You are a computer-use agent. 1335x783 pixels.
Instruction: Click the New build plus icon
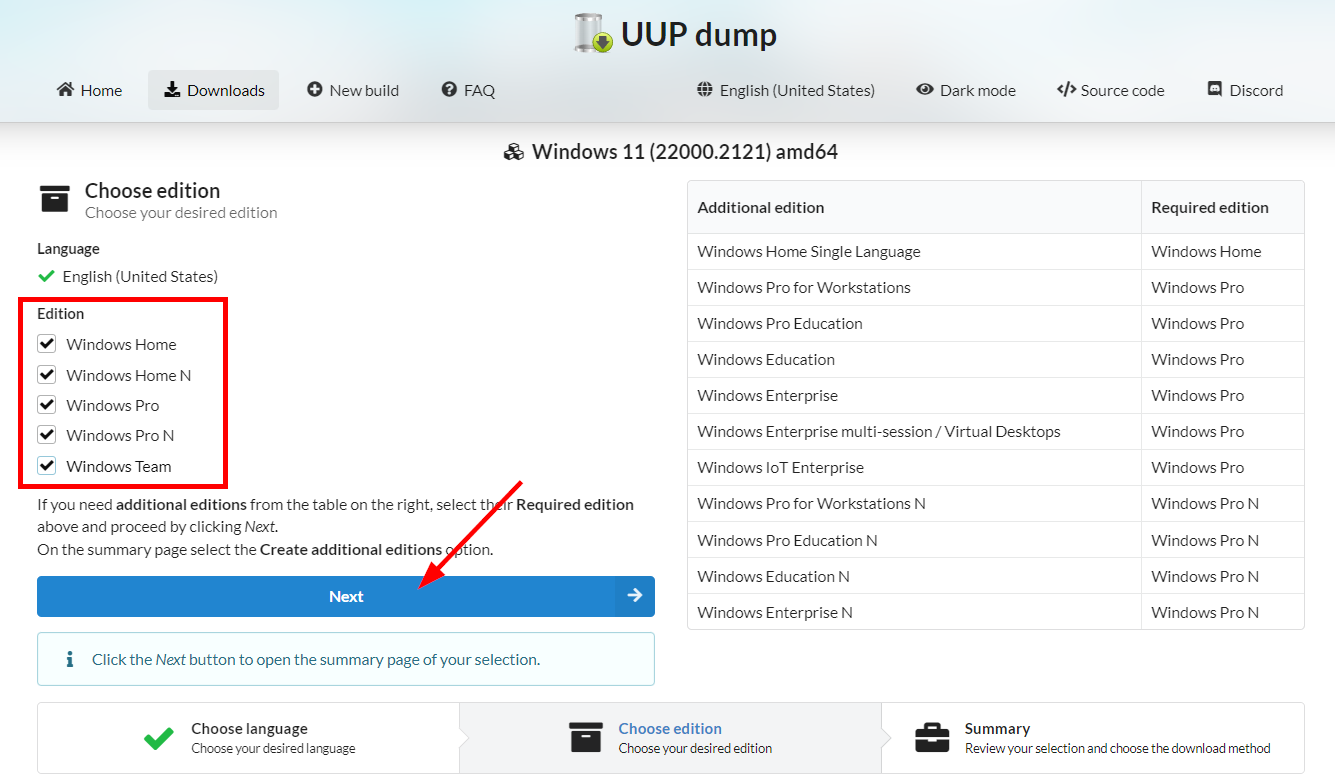pyautogui.click(x=315, y=90)
